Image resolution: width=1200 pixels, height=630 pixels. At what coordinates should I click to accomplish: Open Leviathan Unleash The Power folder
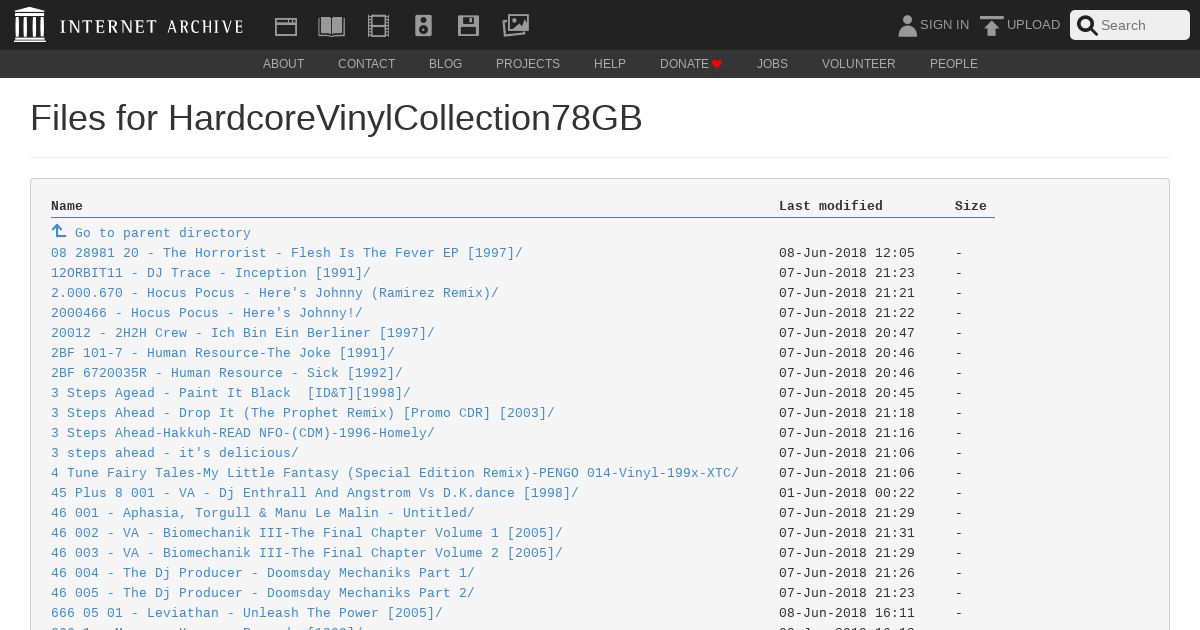pyautogui.click(x=247, y=613)
